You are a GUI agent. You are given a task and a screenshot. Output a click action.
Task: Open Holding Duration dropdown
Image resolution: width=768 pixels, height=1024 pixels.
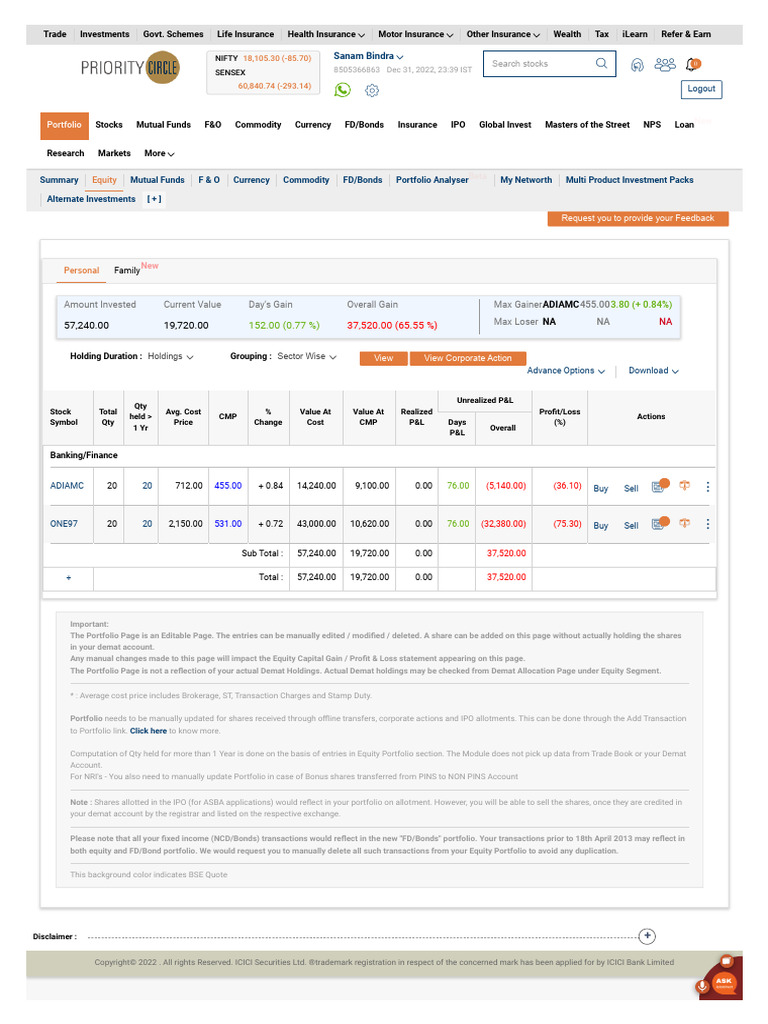coord(170,357)
